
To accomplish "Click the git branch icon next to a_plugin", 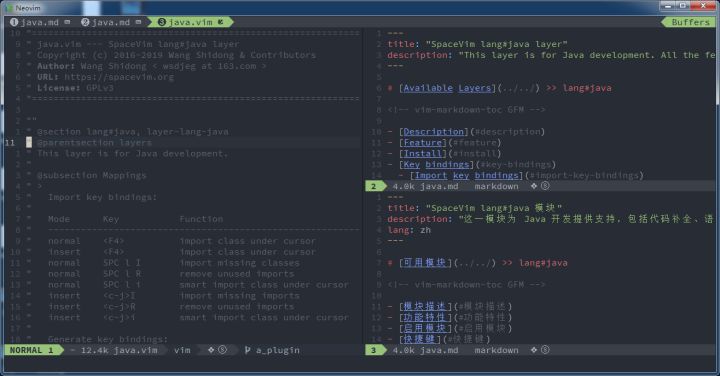I will tap(248, 350).
